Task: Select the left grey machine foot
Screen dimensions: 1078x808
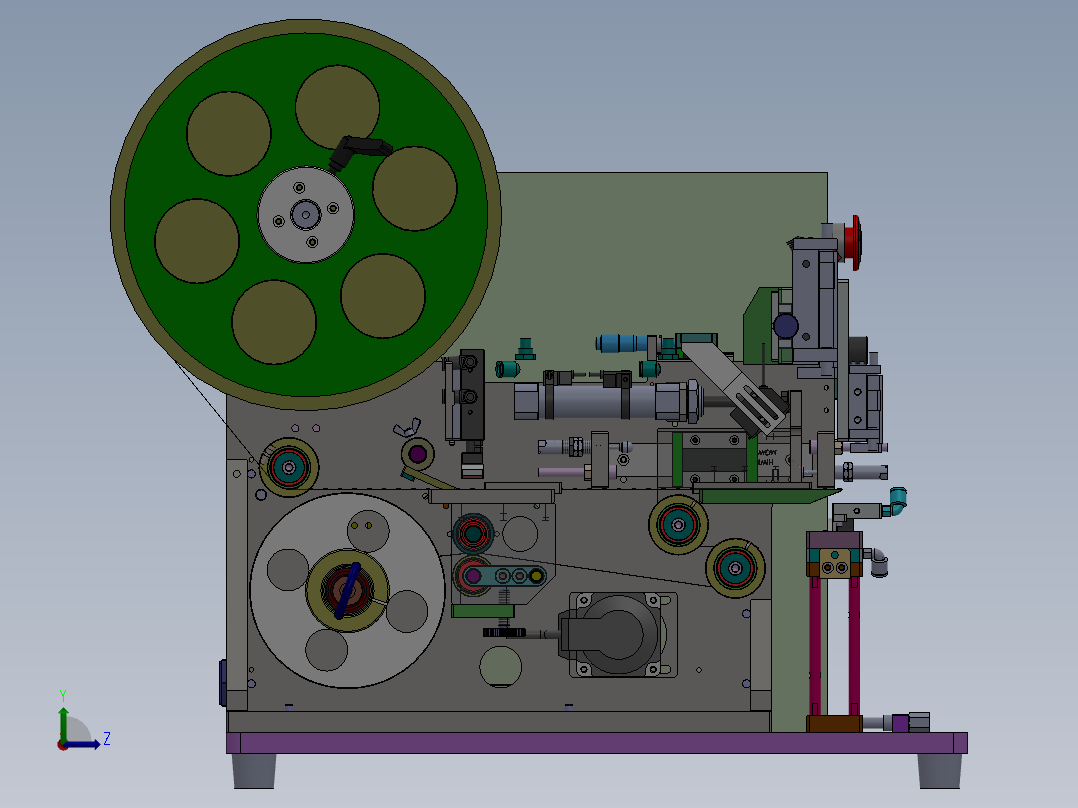Action: pyautogui.click(x=254, y=771)
